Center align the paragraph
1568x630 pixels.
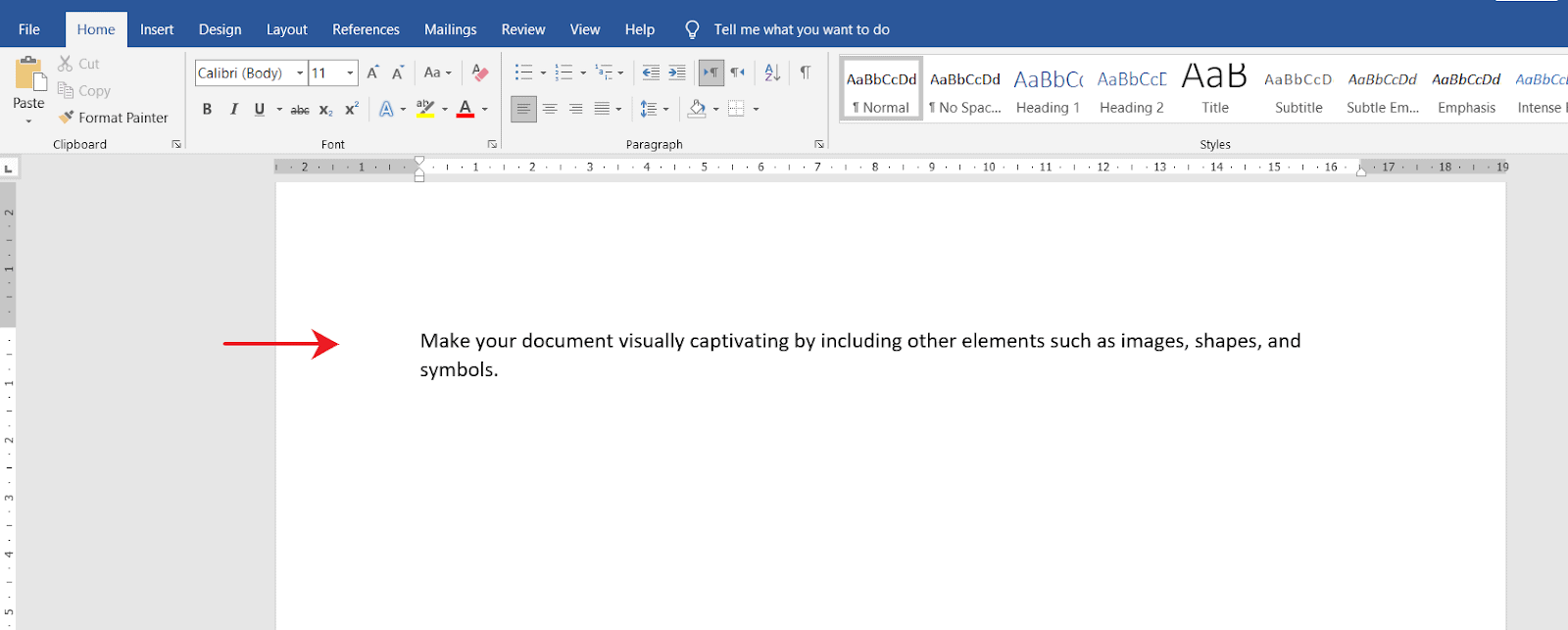point(550,110)
